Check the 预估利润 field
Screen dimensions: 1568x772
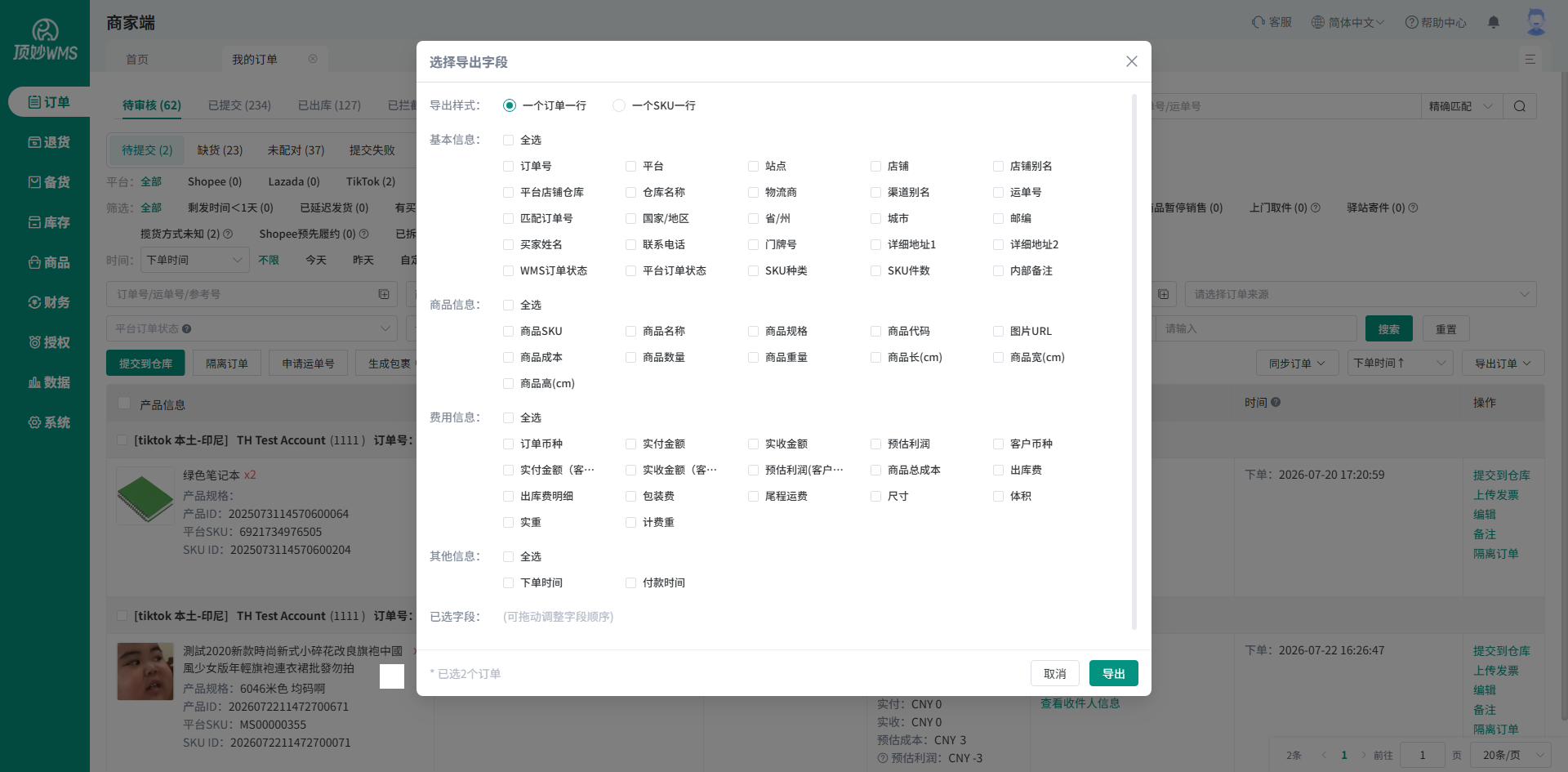click(875, 444)
